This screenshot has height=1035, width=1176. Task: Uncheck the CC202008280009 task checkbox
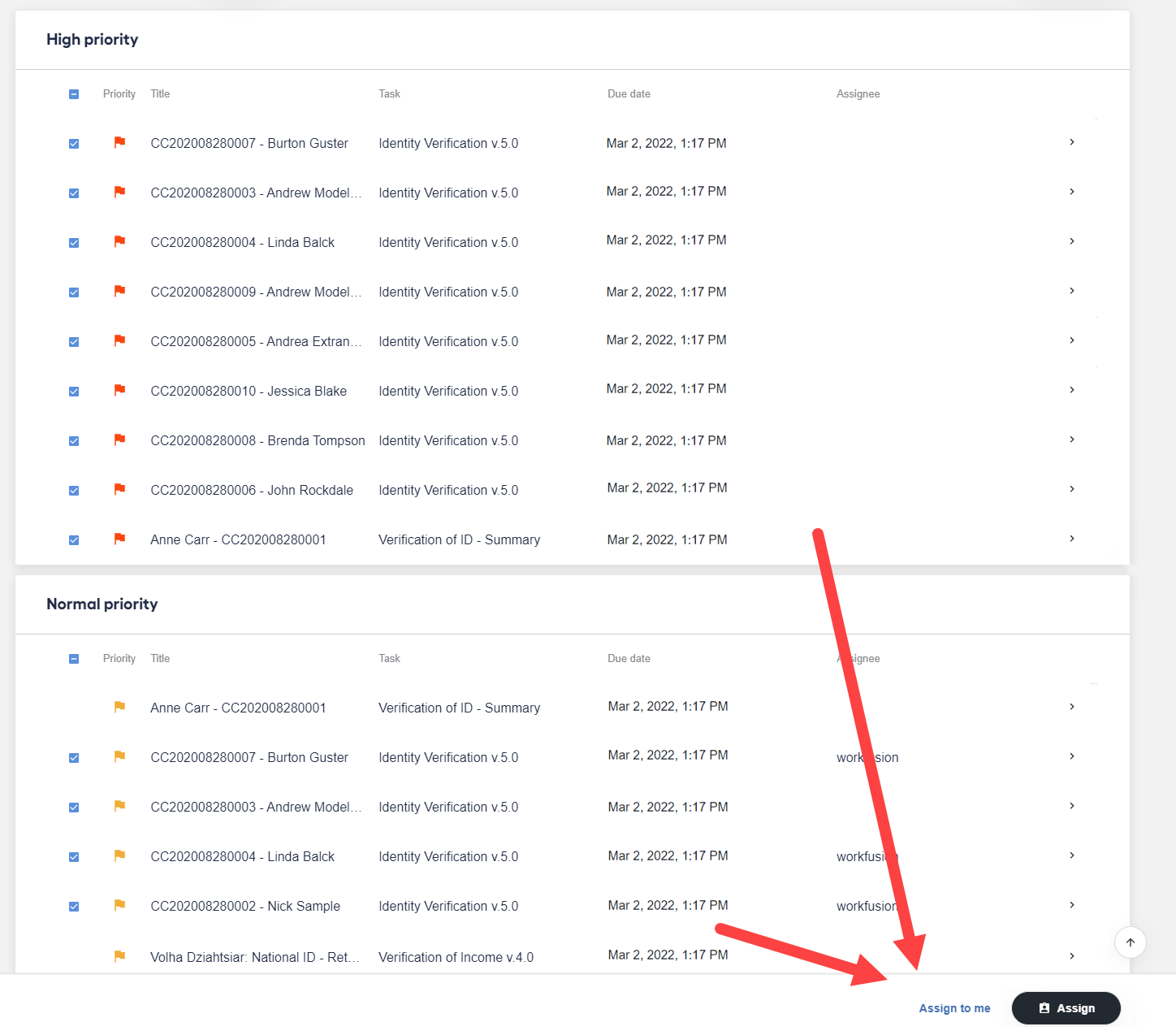[x=74, y=292]
